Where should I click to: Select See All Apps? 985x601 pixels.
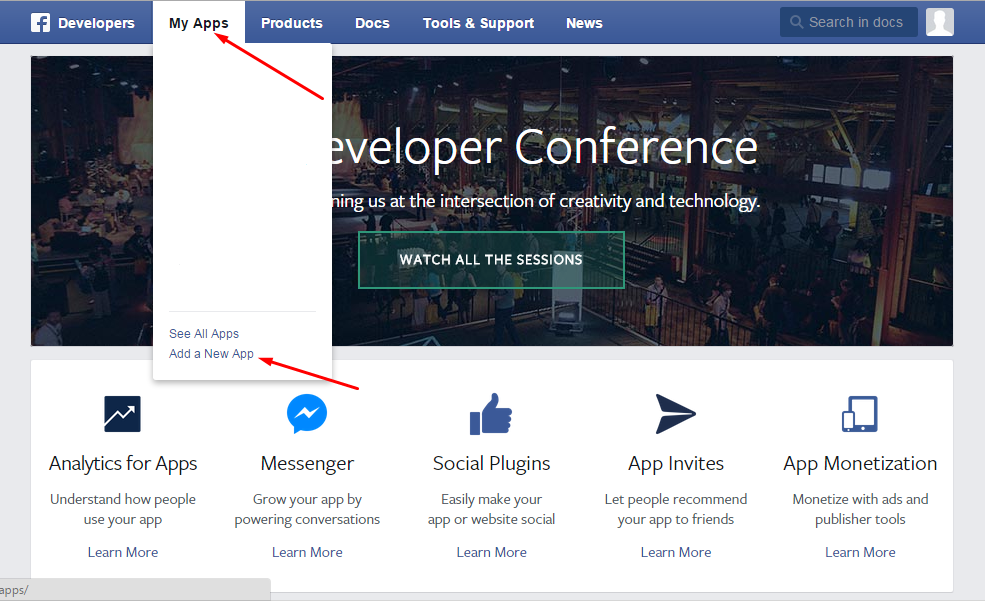[204, 333]
